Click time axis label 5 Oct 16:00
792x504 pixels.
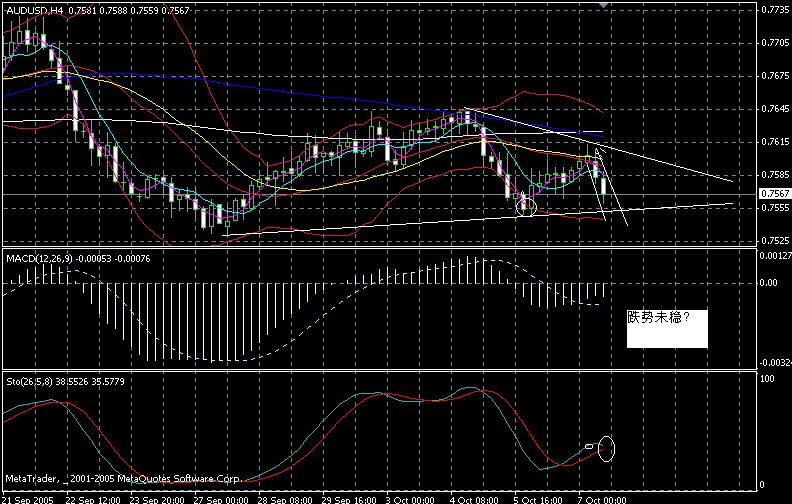click(x=538, y=500)
